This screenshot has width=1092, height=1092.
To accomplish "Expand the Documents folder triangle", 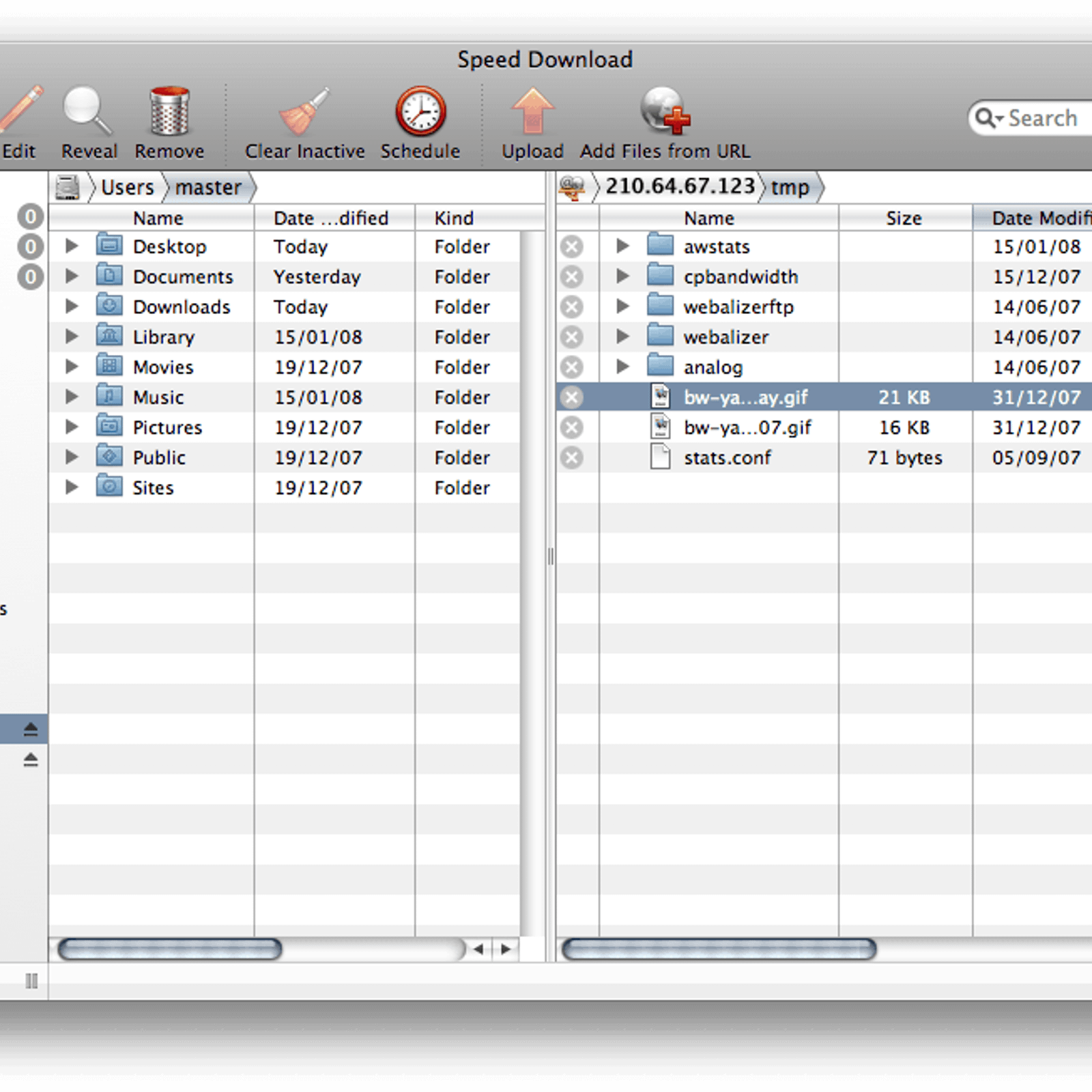I will 71,276.
